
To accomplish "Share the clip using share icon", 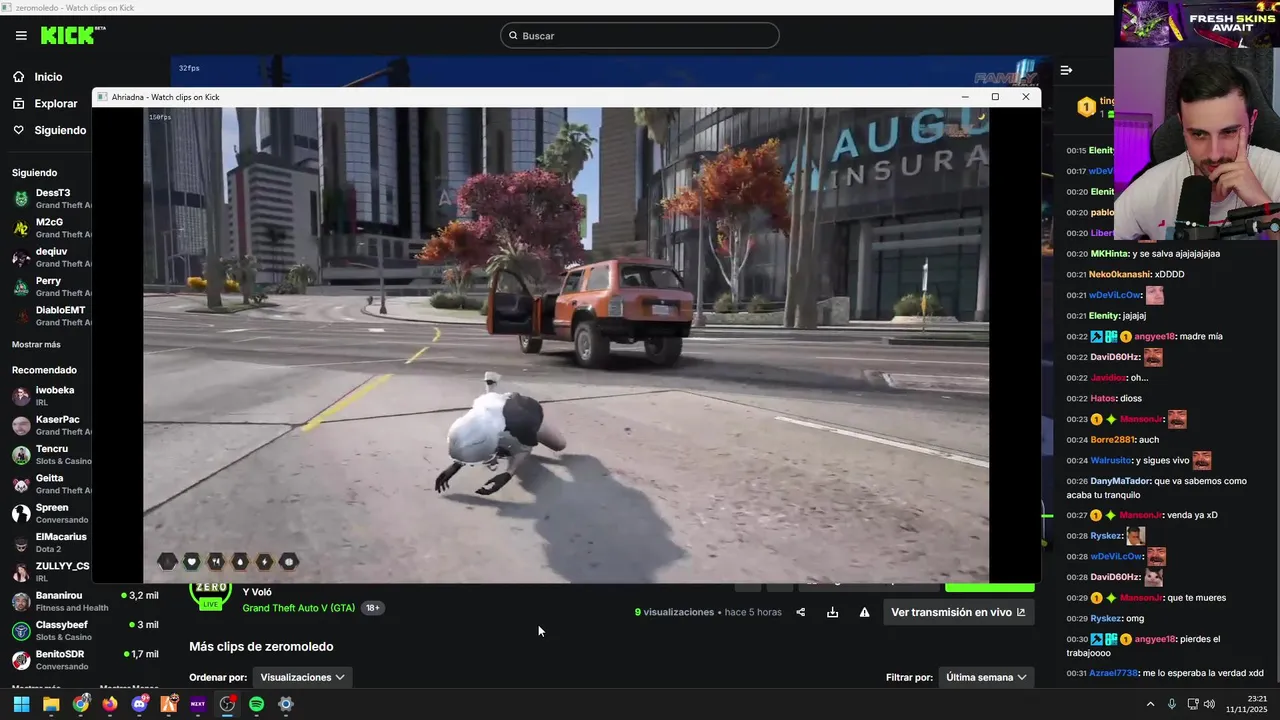I will [x=800, y=612].
